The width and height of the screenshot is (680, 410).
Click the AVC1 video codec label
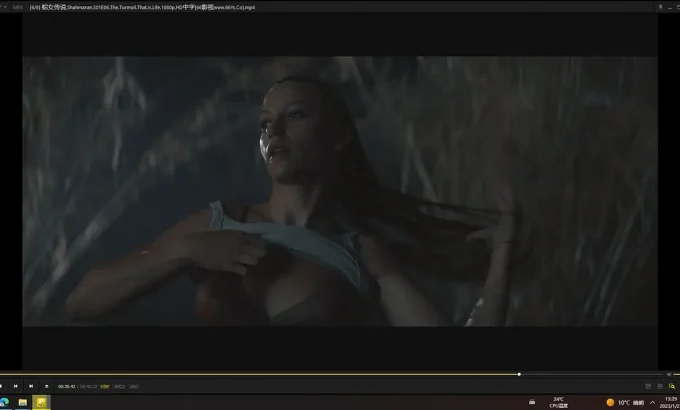point(119,387)
